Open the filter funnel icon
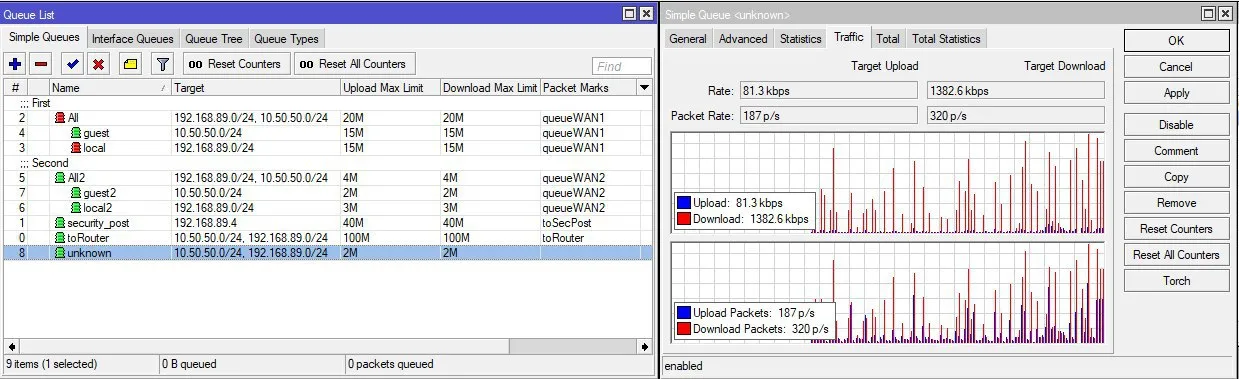1239x379 pixels. 162,64
